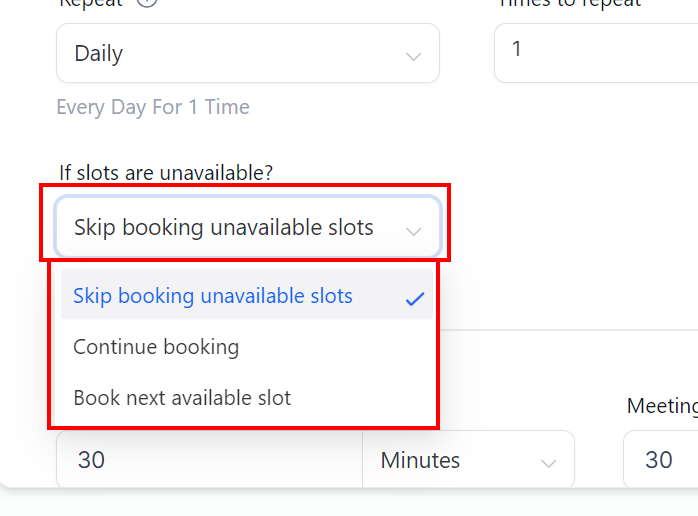
Task: Click the Repeat field label
Action: (91, 3)
